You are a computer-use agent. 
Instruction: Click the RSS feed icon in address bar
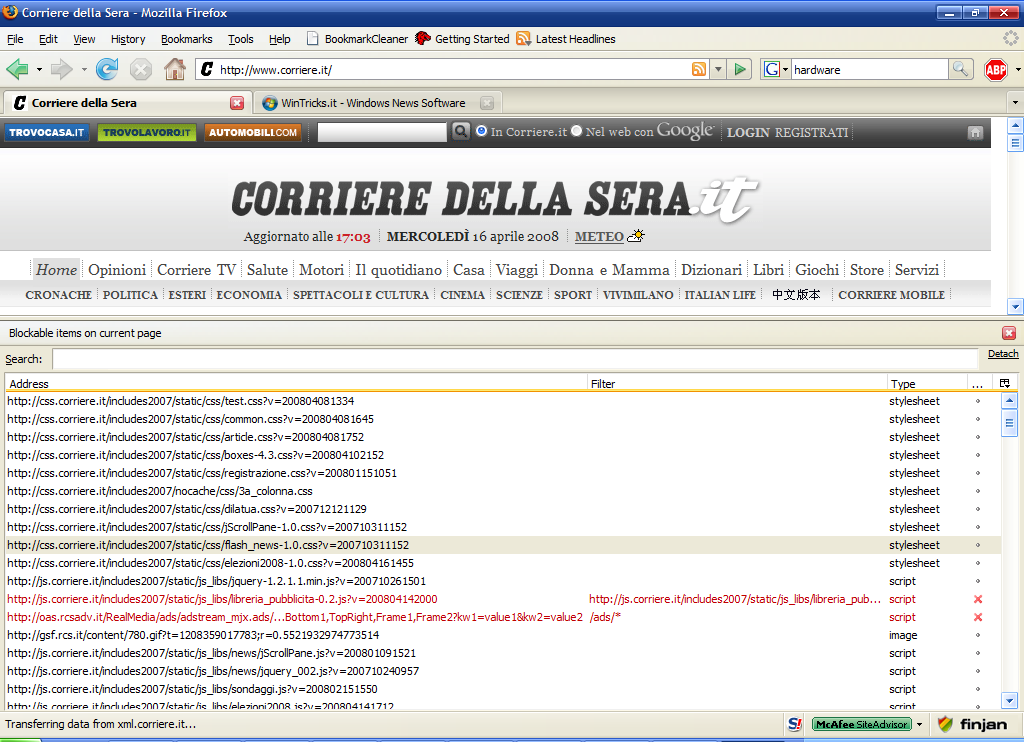(699, 69)
